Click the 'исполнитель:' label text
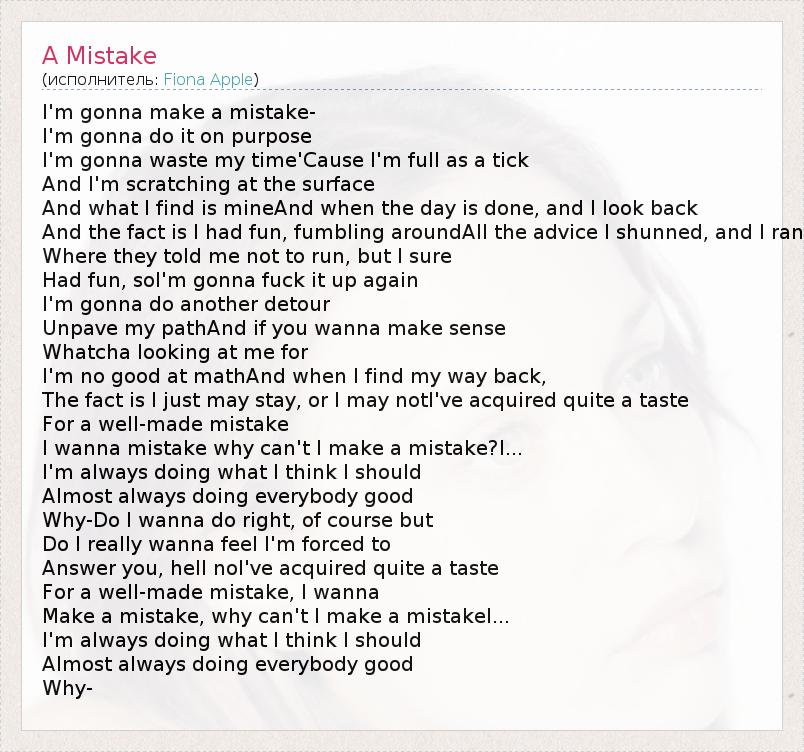The width and height of the screenshot is (804, 752). tap(103, 80)
